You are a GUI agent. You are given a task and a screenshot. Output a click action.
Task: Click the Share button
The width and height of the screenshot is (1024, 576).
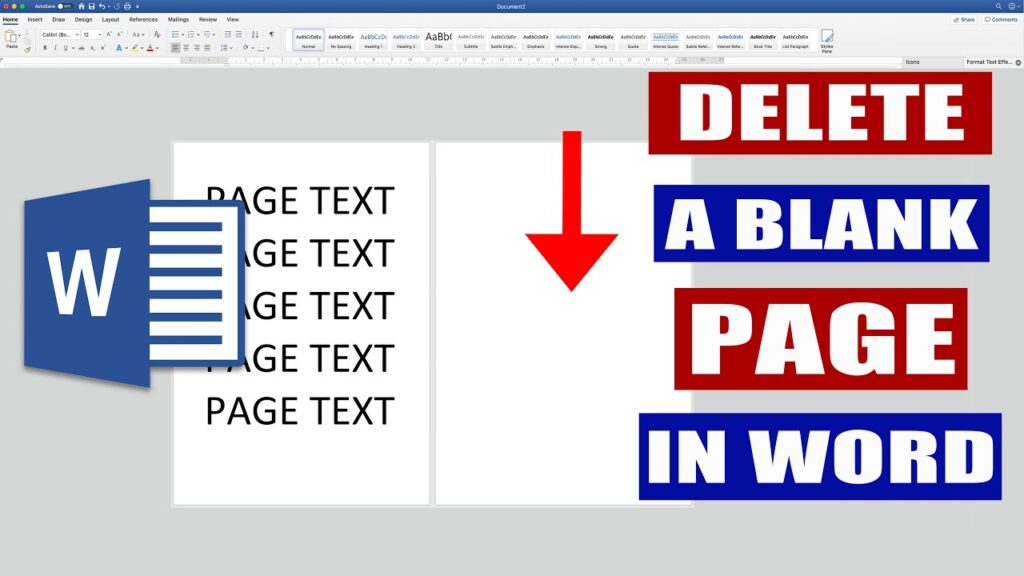point(964,20)
